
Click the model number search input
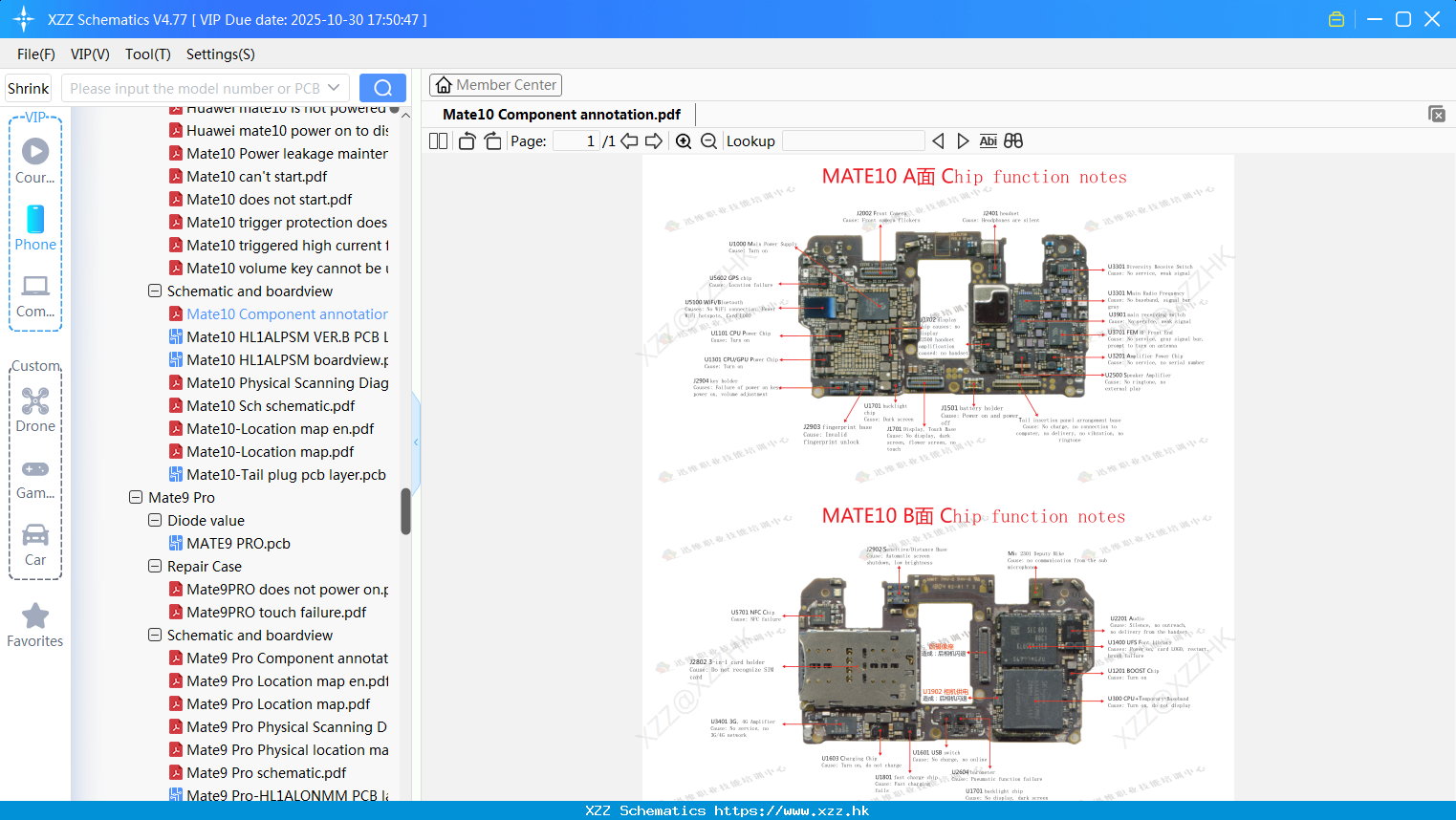196,88
